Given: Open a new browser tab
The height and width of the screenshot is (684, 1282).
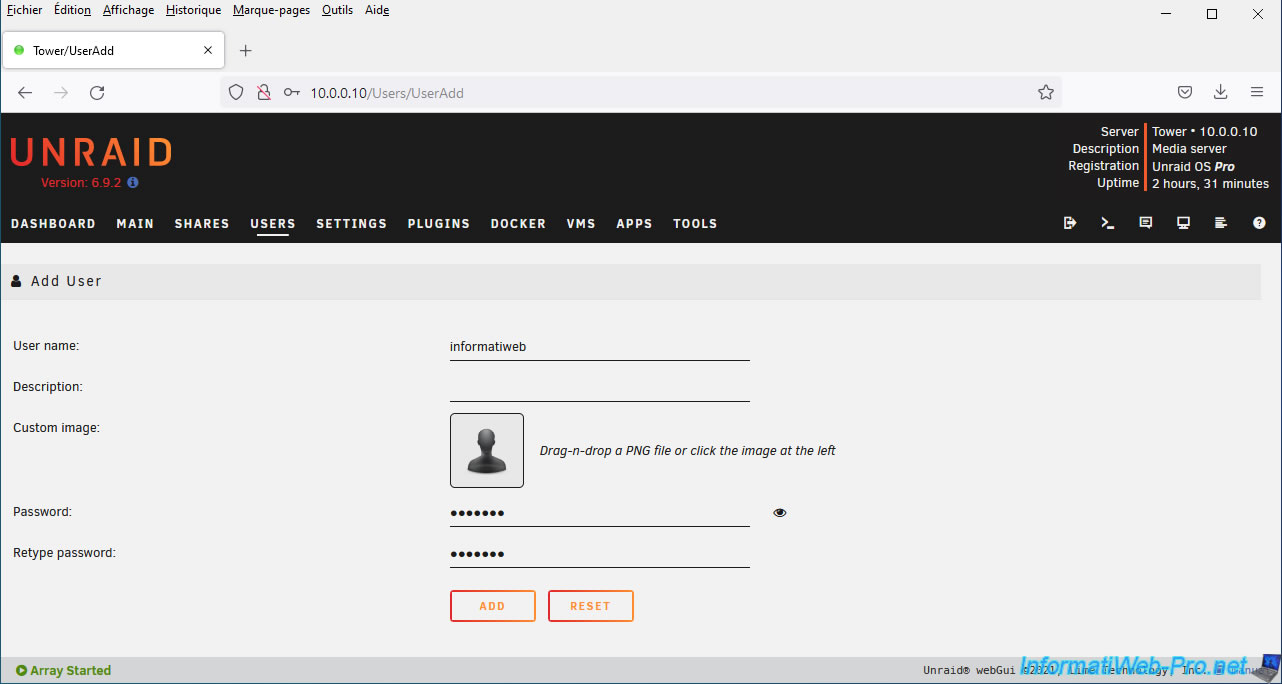Looking at the screenshot, I should pos(246,50).
